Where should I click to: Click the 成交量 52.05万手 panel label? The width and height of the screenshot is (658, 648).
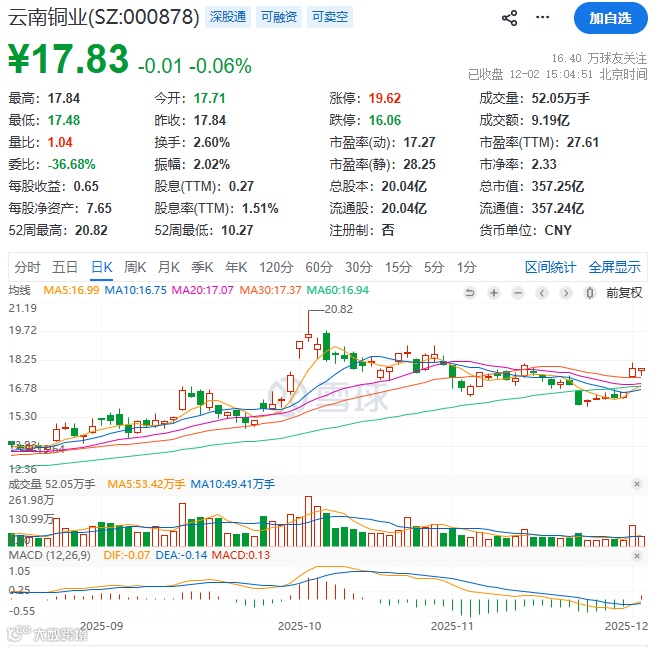click(x=52, y=484)
